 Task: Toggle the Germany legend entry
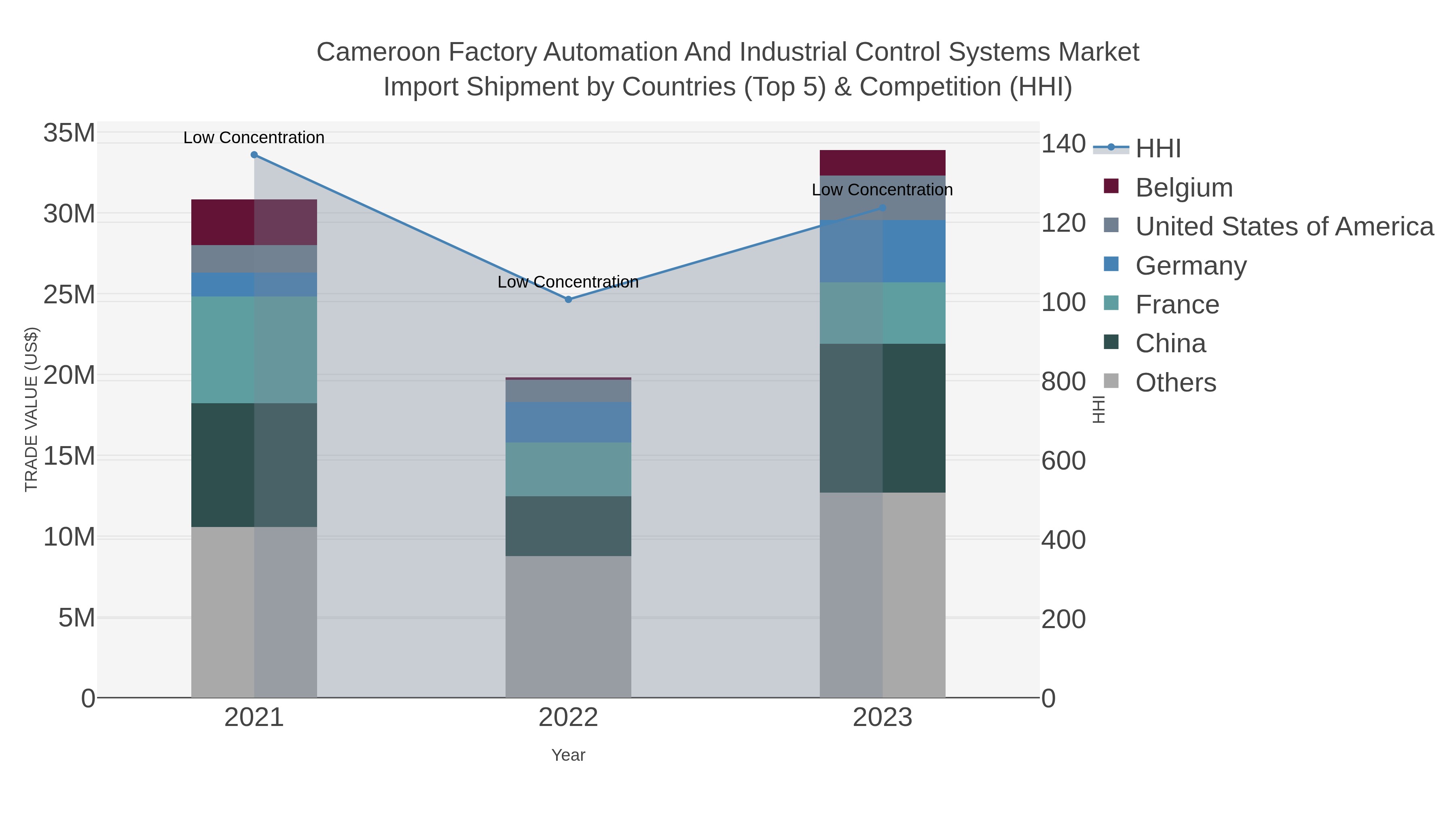[1175, 265]
